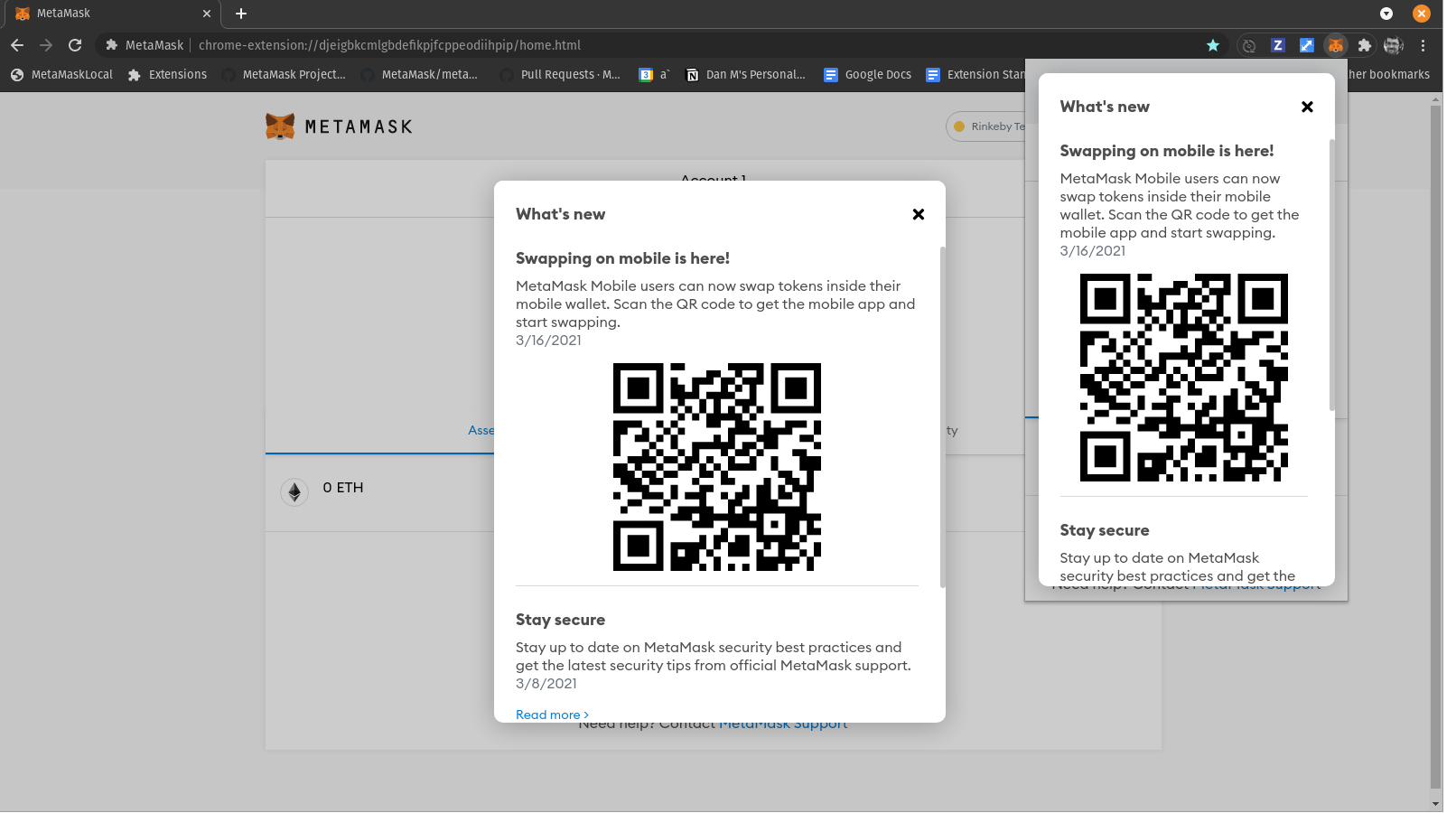The height and width of the screenshot is (813, 1456).
Task: Open the Other bookmarks folder
Action: pos(1389,75)
